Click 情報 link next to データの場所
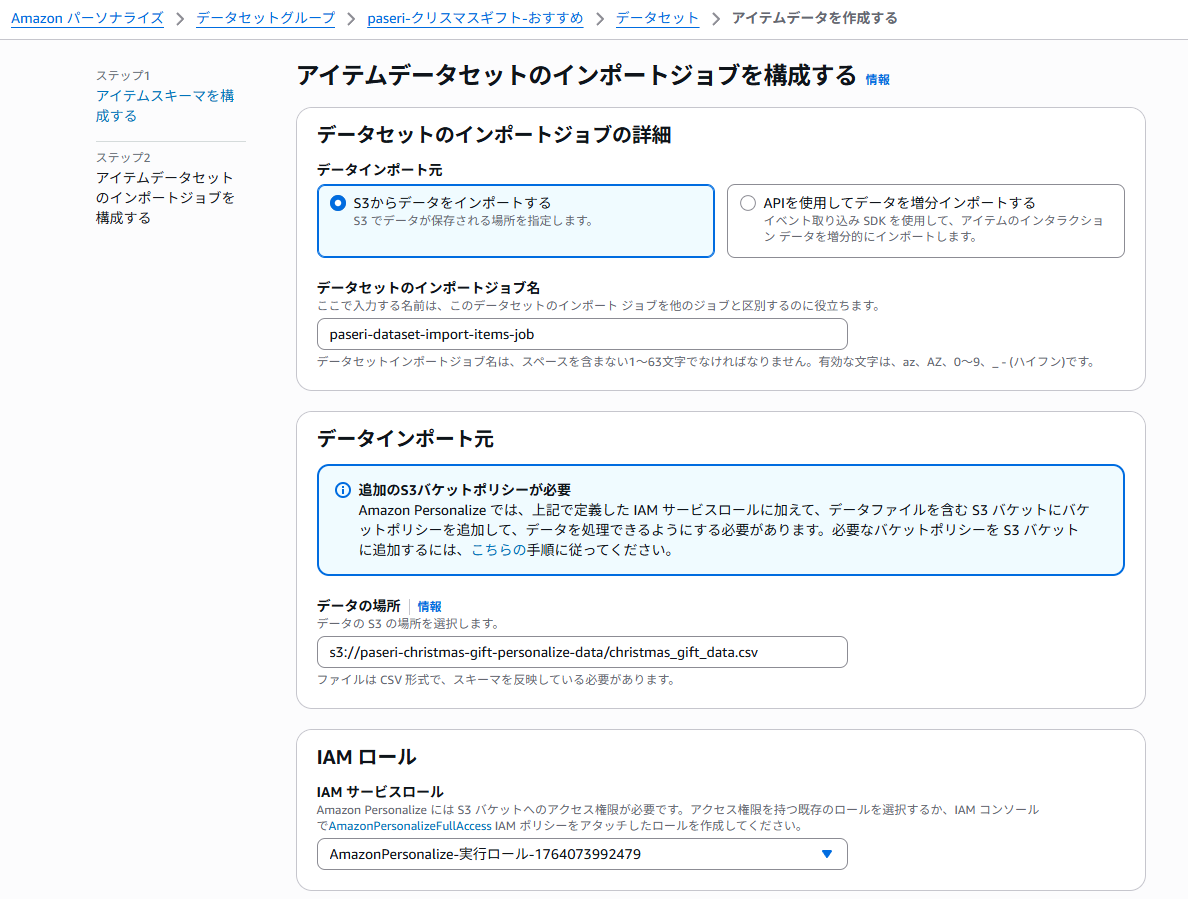Viewport: 1188px width, 899px height. pos(429,606)
